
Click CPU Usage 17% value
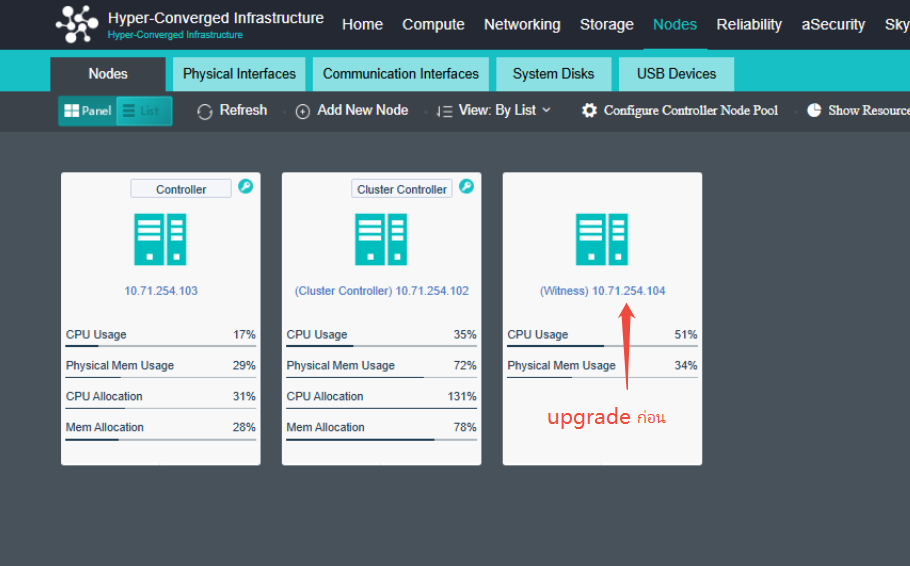point(244,335)
